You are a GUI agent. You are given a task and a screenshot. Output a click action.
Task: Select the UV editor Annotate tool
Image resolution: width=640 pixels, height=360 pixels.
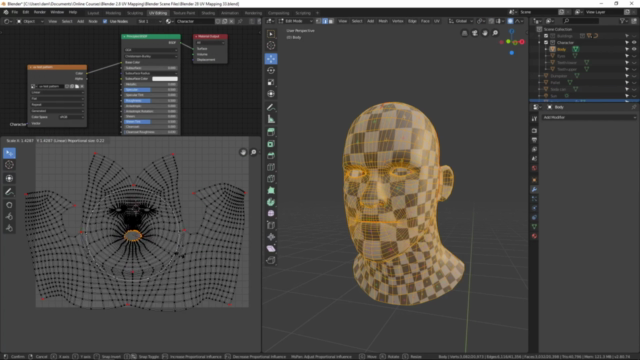[9, 192]
